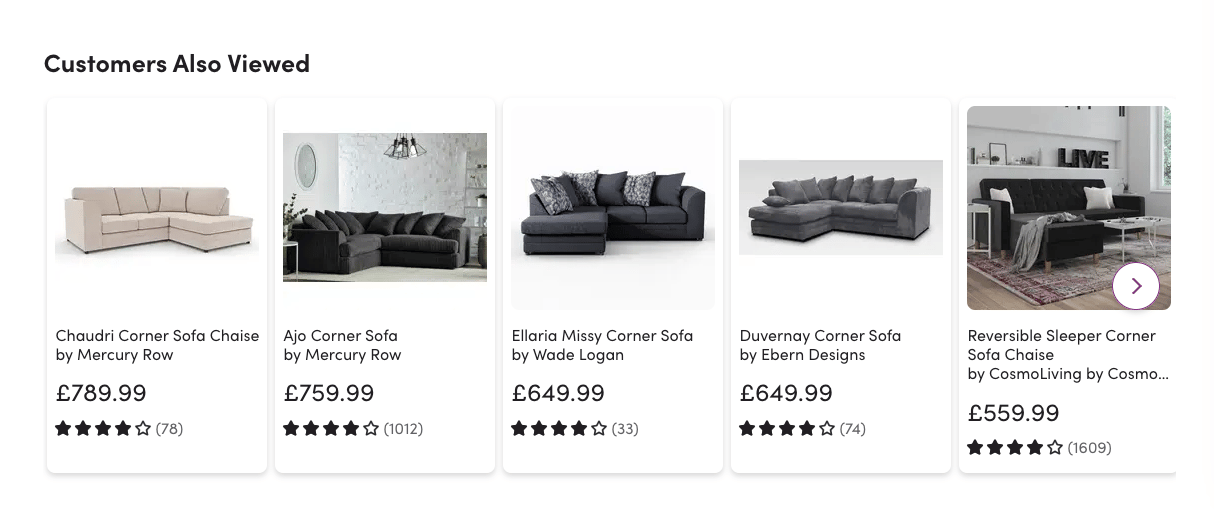
Task: Click the £789.99 price
Action: [101, 393]
